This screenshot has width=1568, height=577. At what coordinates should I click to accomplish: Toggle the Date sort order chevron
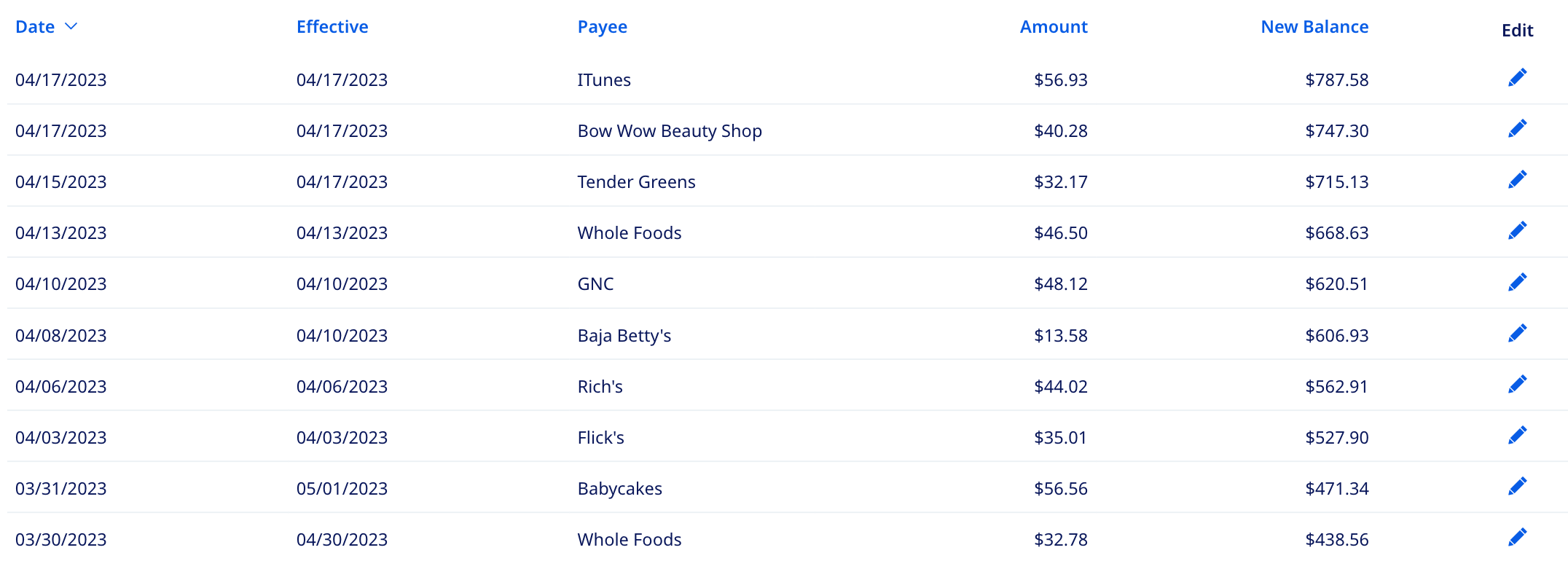(x=71, y=26)
